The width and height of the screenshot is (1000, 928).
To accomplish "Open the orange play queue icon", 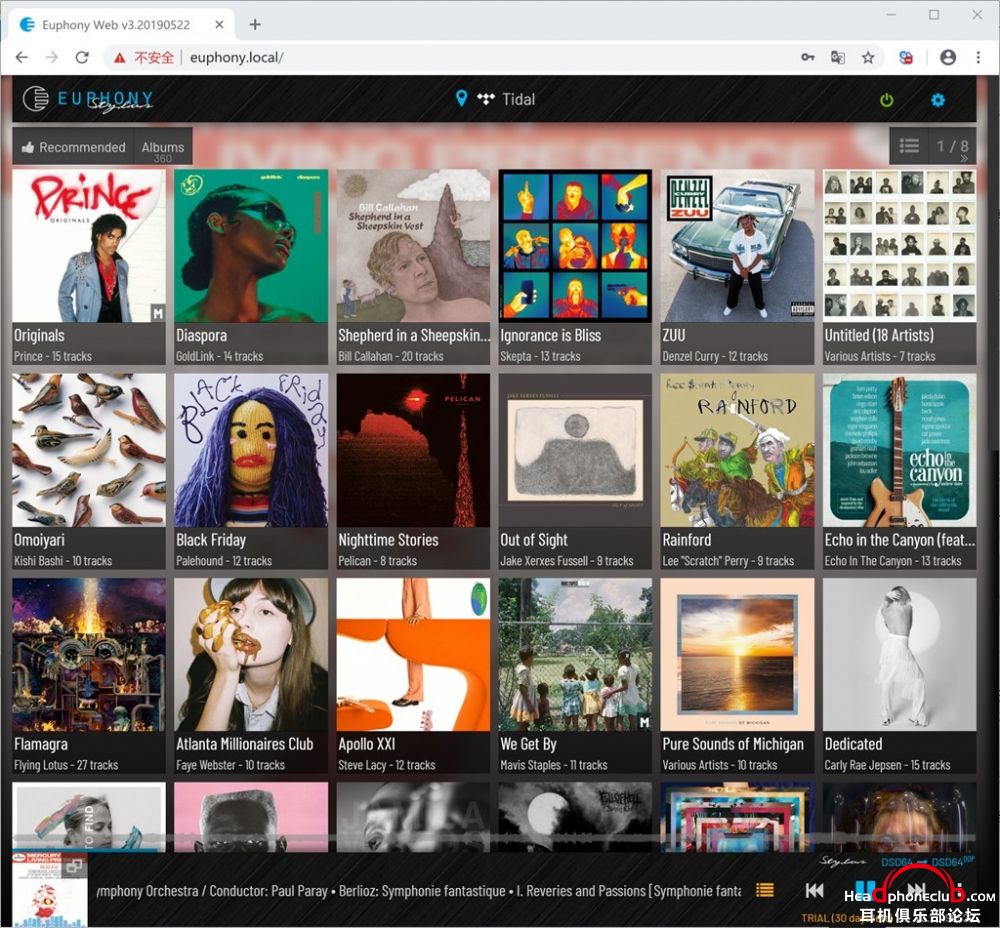I will [x=765, y=890].
